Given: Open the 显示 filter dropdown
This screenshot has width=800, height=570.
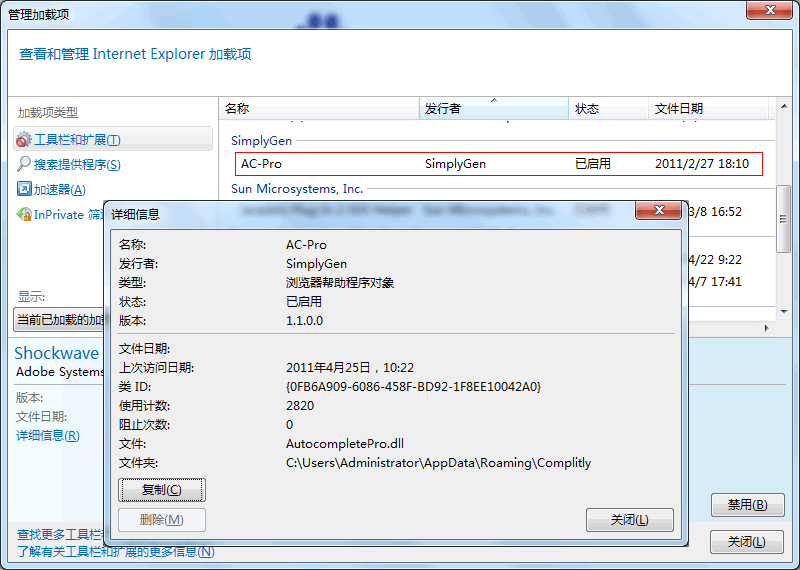Looking at the screenshot, I should coord(59,320).
